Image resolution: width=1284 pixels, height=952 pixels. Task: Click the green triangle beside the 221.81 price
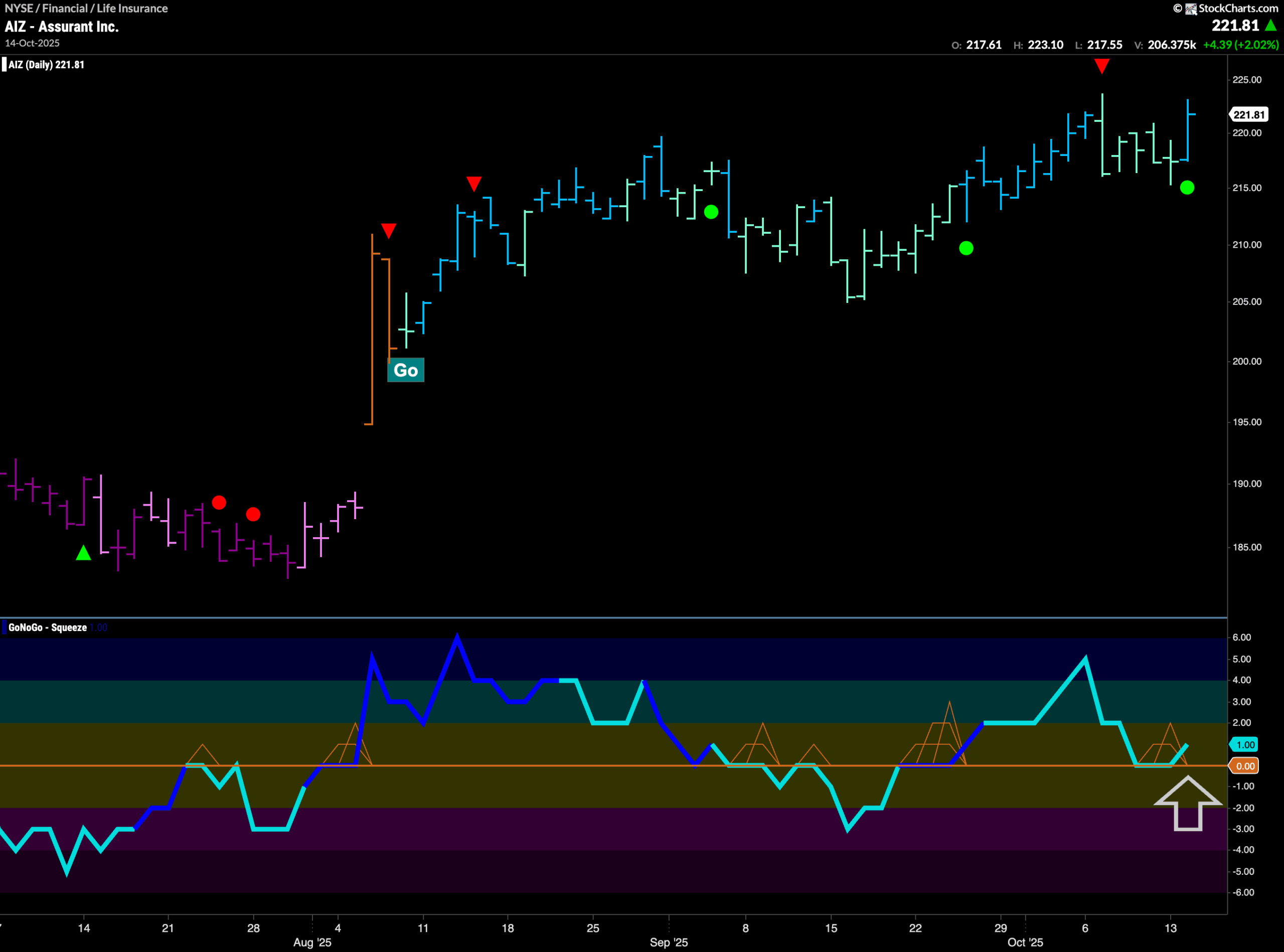coord(1270,26)
